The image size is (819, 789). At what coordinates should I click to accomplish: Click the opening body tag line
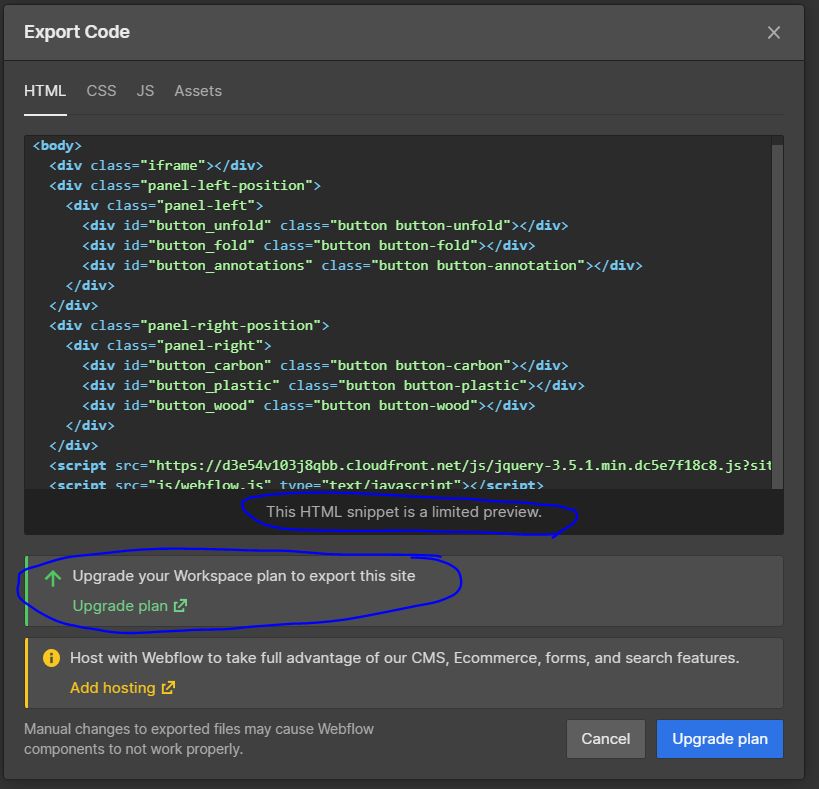tap(57, 146)
